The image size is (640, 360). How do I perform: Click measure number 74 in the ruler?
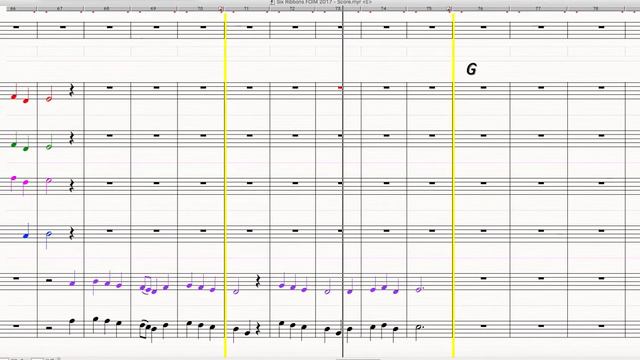click(x=384, y=9)
